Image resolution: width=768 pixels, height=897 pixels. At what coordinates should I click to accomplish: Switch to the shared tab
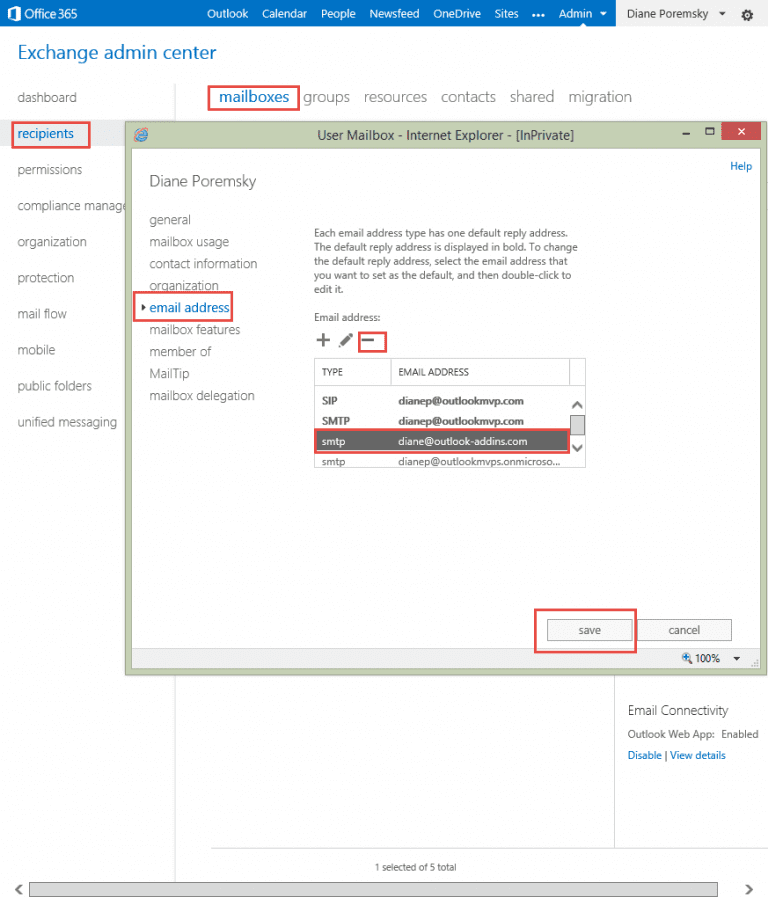click(532, 97)
